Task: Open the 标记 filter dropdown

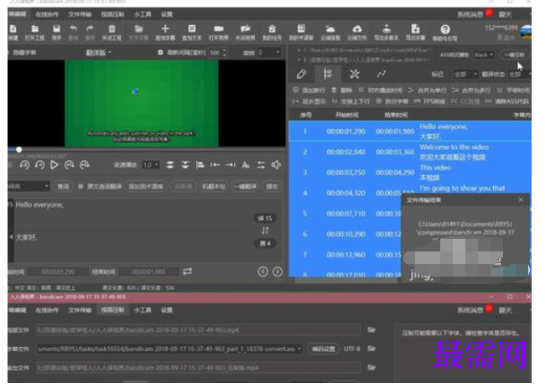Action: click(465, 74)
